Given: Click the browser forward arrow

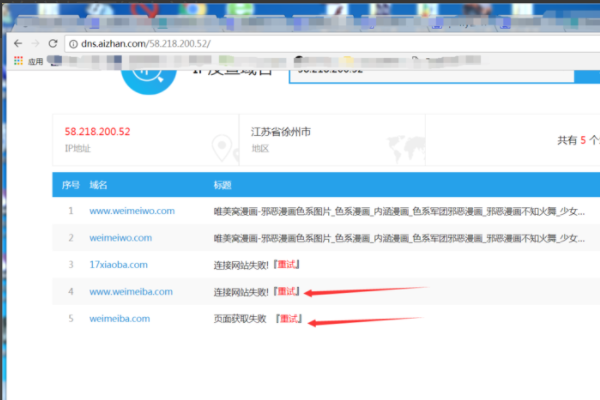Looking at the screenshot, I should (x=35, y=43).
